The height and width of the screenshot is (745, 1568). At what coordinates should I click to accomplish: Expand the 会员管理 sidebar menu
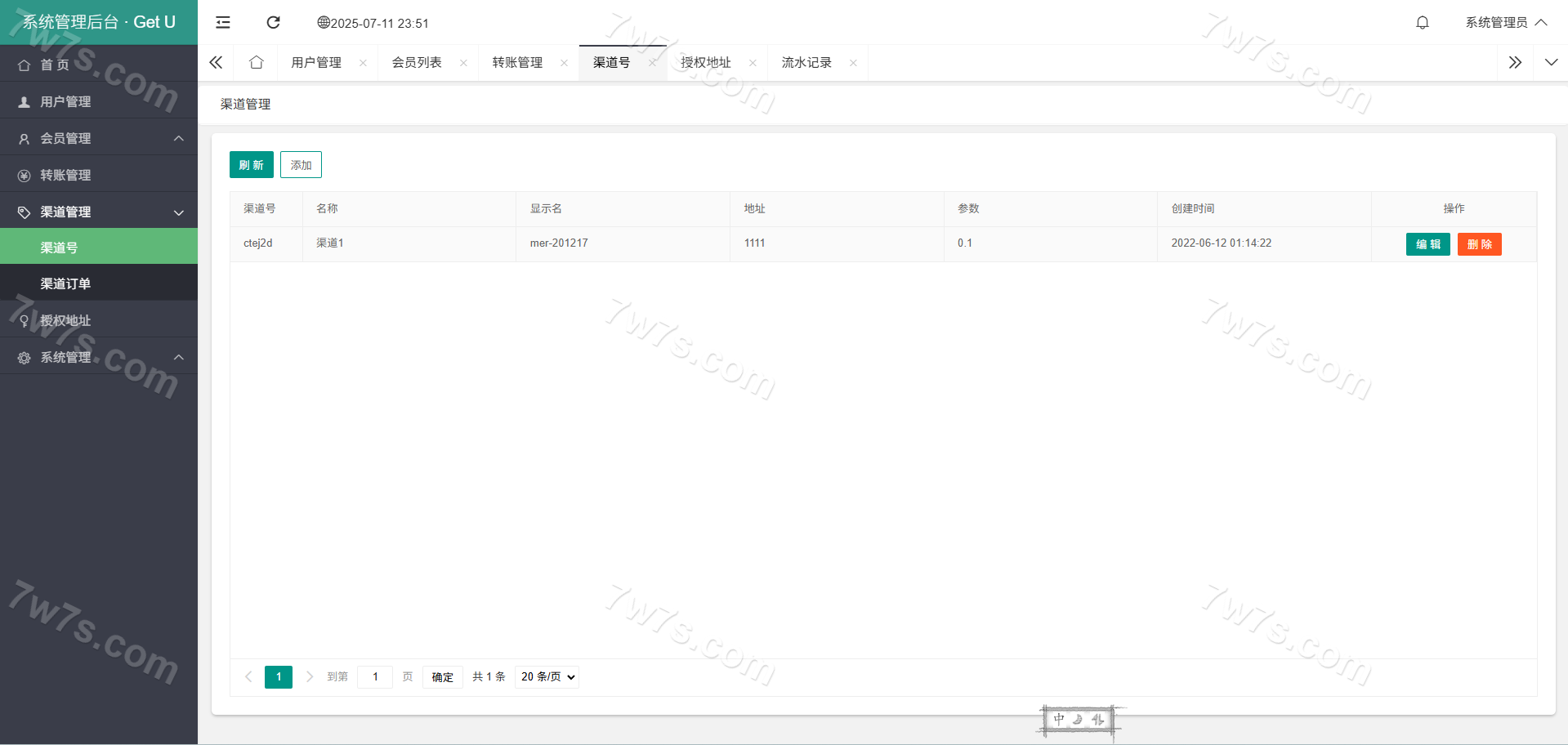pos(98,138)
